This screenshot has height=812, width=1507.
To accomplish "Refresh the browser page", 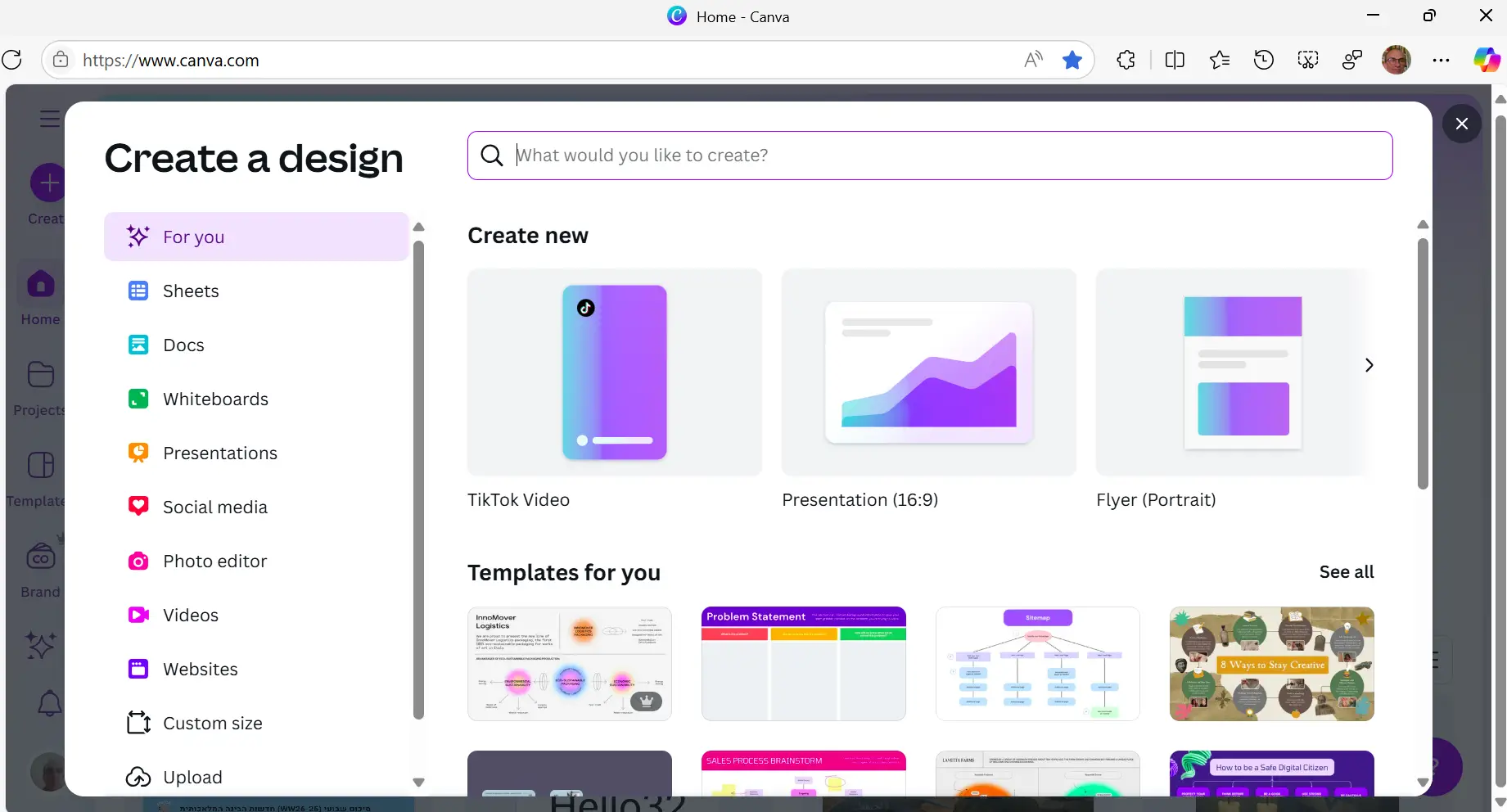I will (12, 60).
